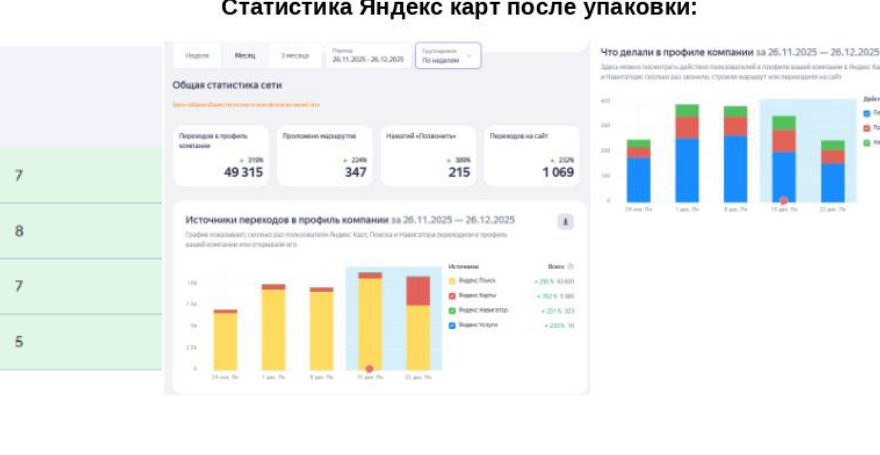Open the info icon beside Всего

(571, 267)
